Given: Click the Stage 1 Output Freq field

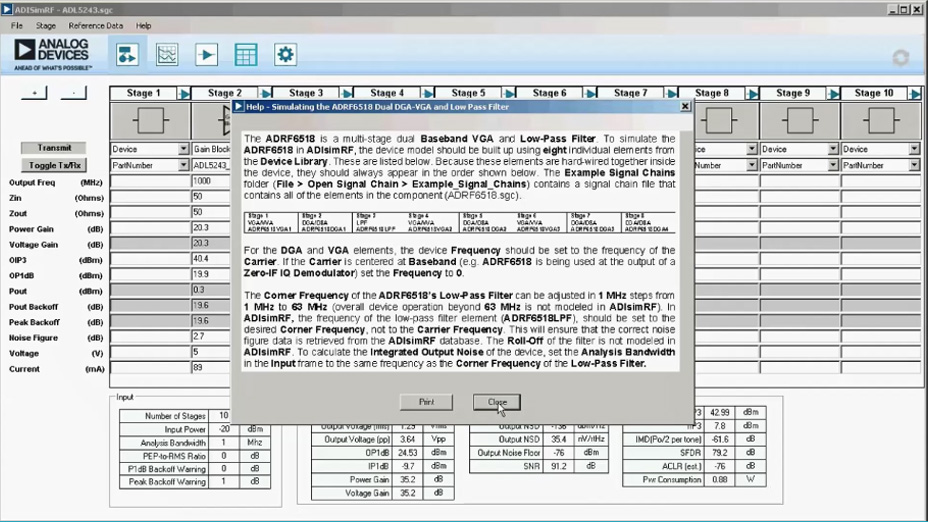Looking at the screenshot, I should click(x=150, y=182).
